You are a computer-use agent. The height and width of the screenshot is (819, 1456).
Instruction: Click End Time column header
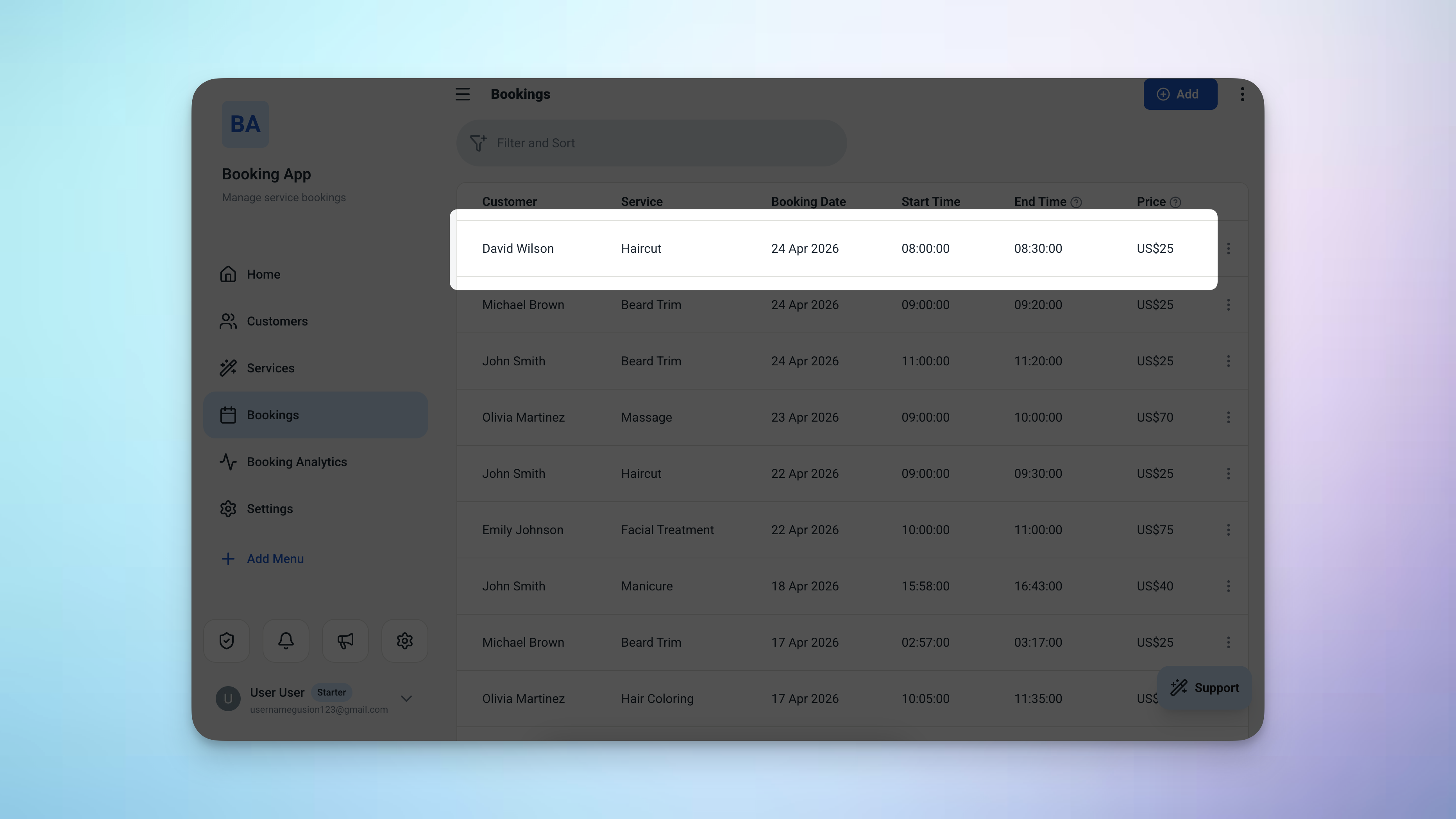click(1040, 202)
